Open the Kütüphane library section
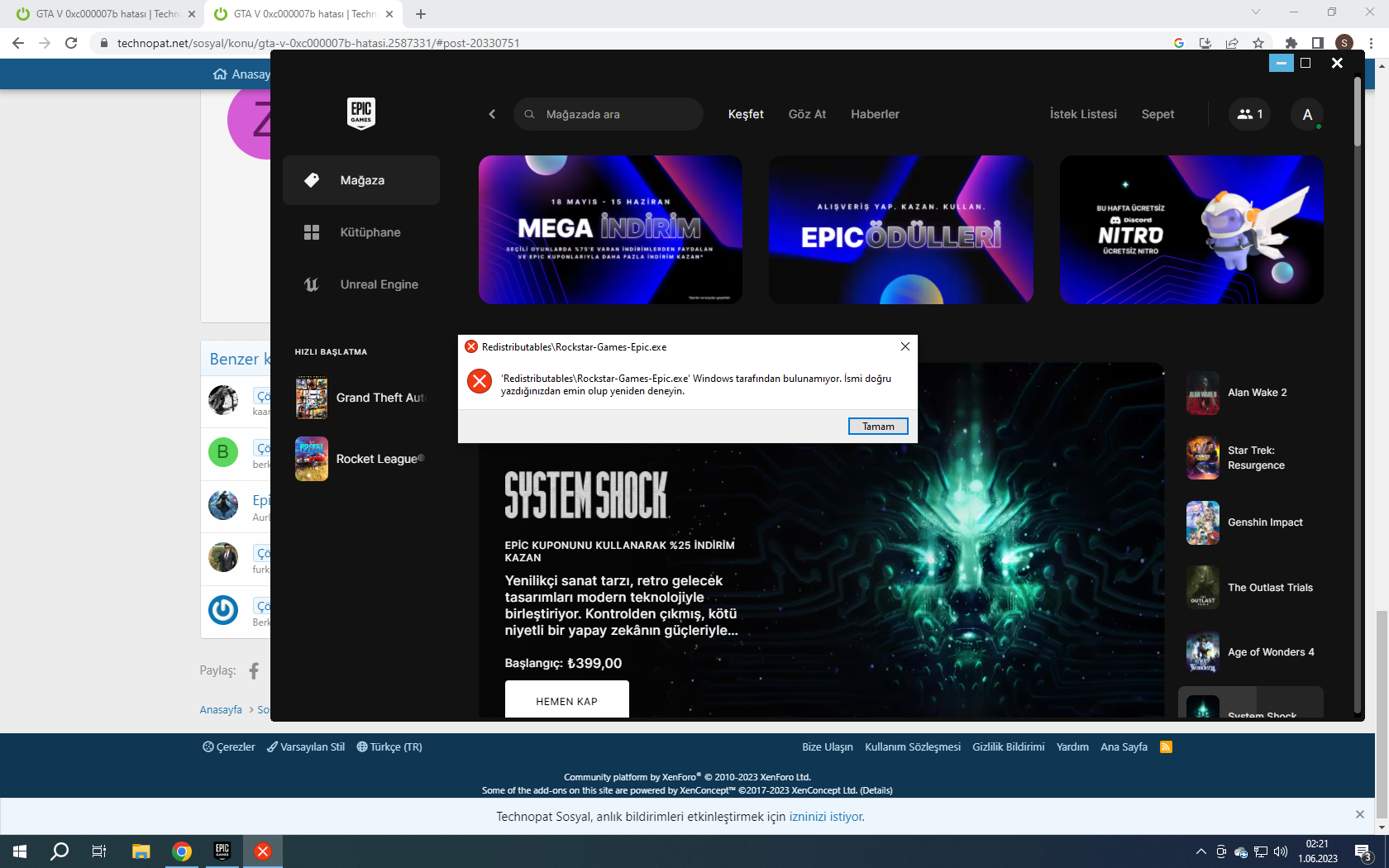1389x868 pixels. pos(361,232)
